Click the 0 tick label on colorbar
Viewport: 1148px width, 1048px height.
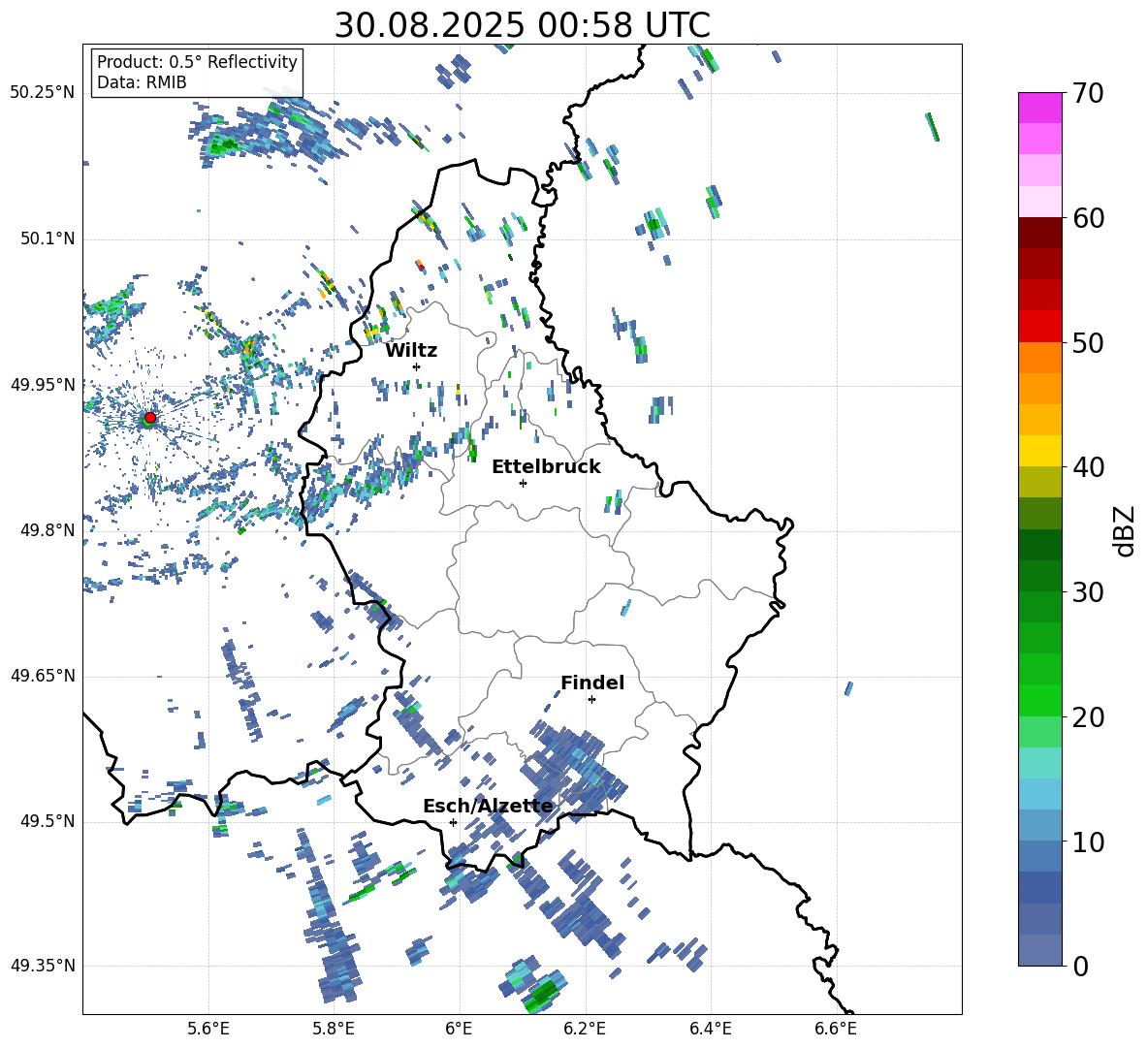pos(1080,967)
